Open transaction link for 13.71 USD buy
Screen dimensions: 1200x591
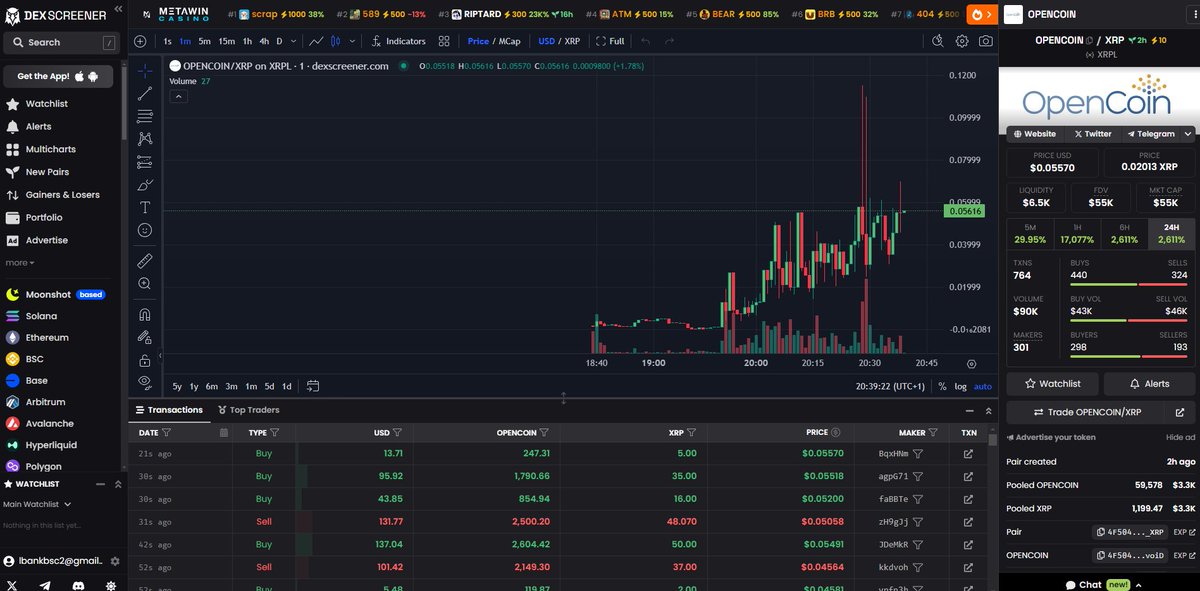(x=968, y=454)
